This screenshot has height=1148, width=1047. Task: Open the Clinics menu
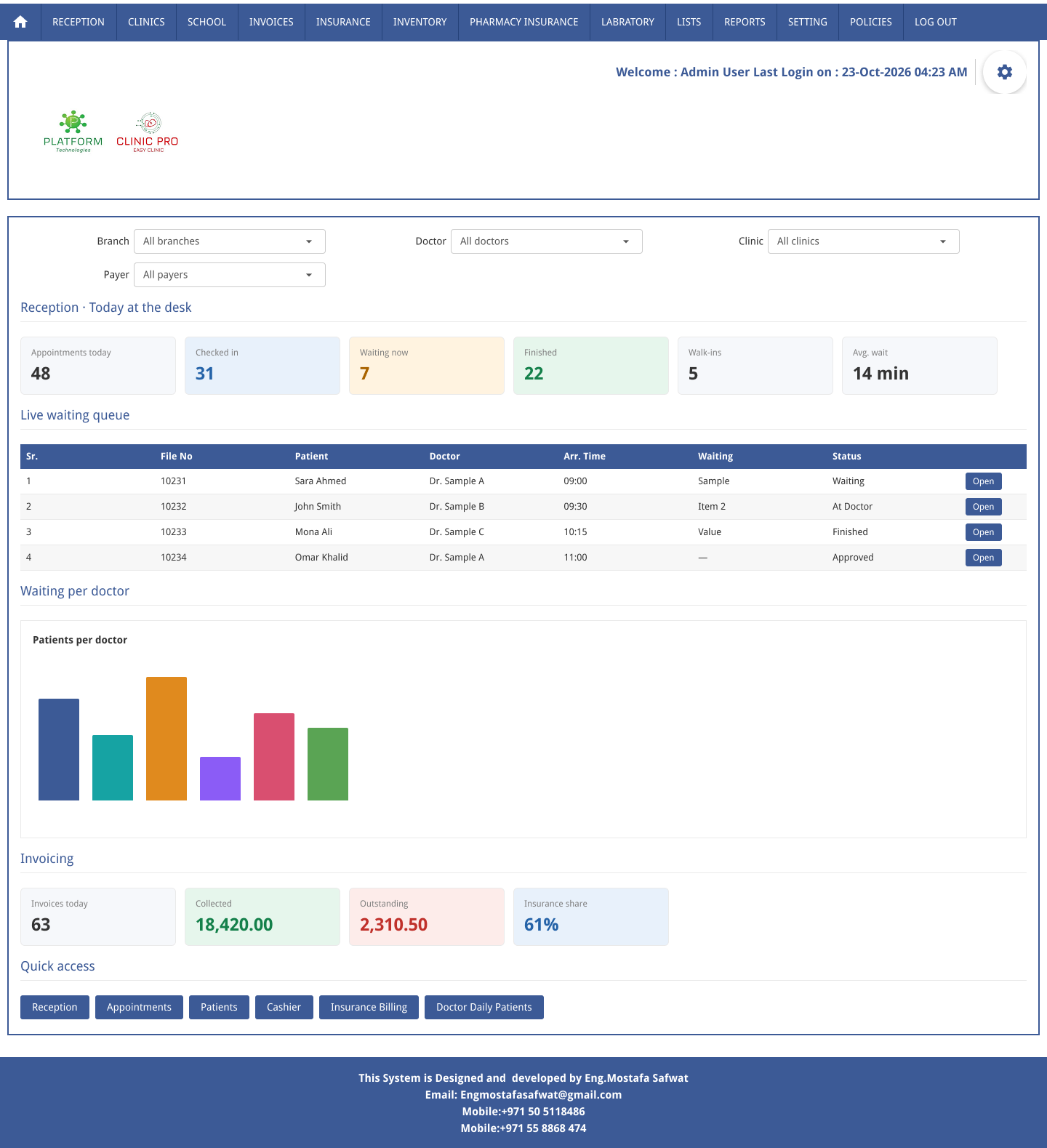click(146, 22)
